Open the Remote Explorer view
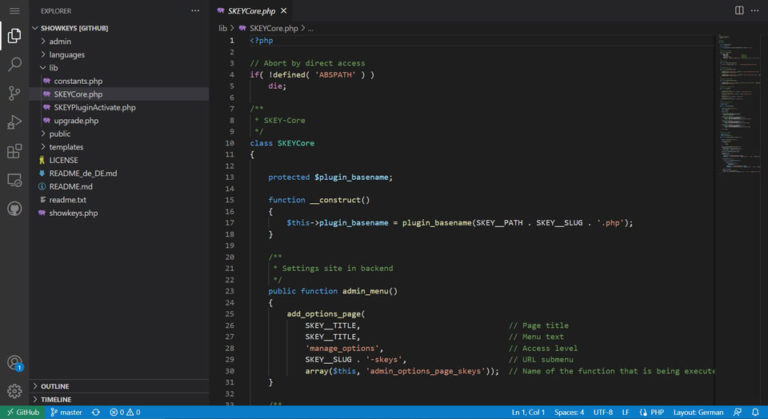This screenshot has width=768, height=419. pyautogui.click(x=14, y=180)
